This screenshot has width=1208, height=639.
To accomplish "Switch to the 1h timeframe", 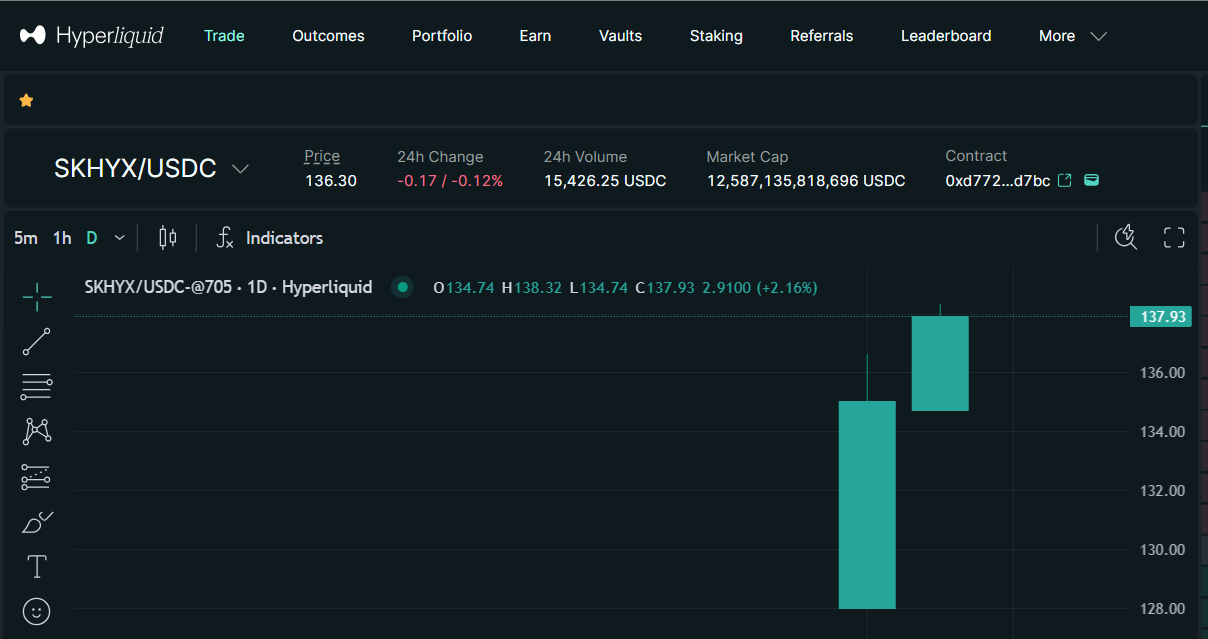I will click(62, 238).
